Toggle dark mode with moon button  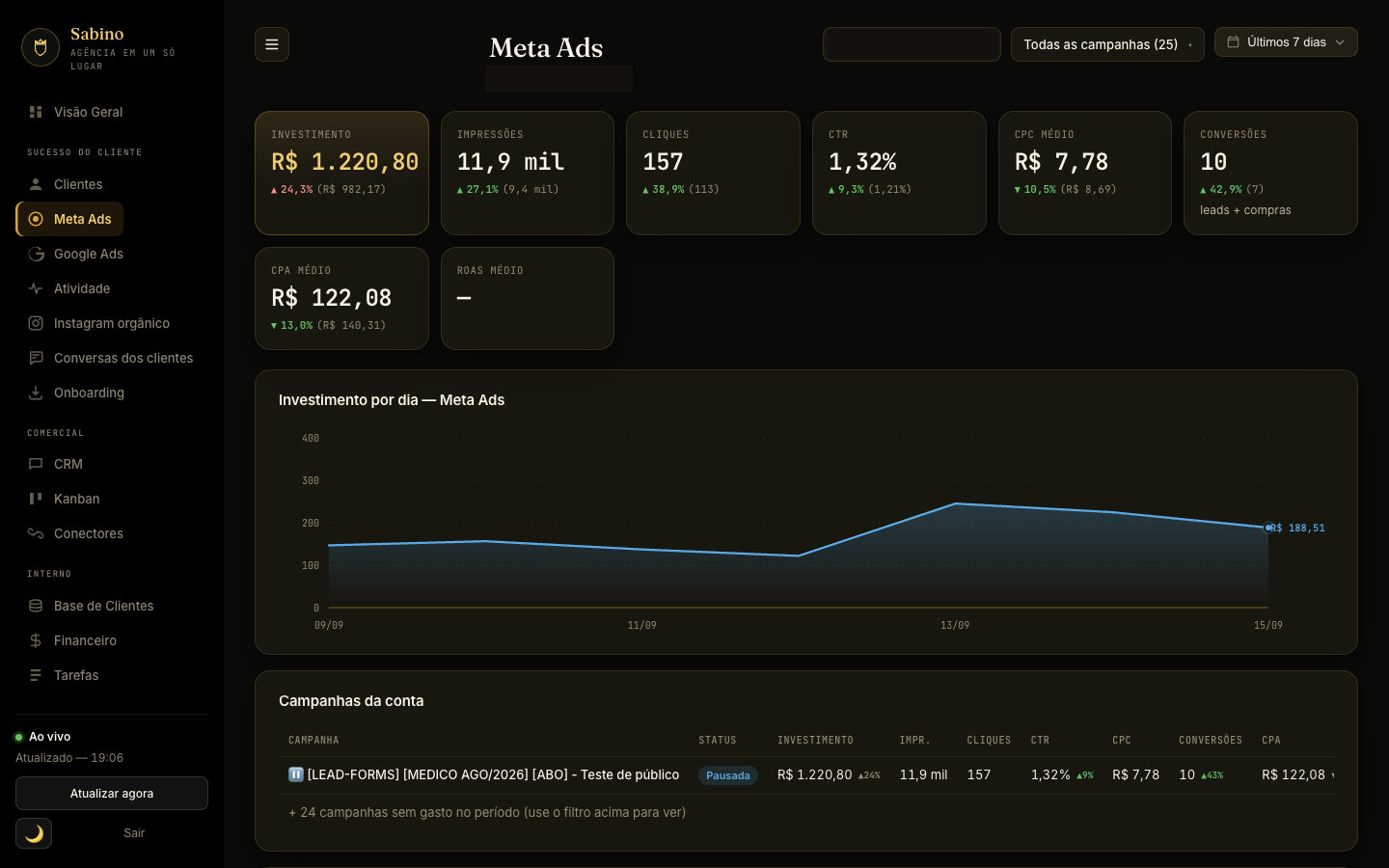pos(34,833)
